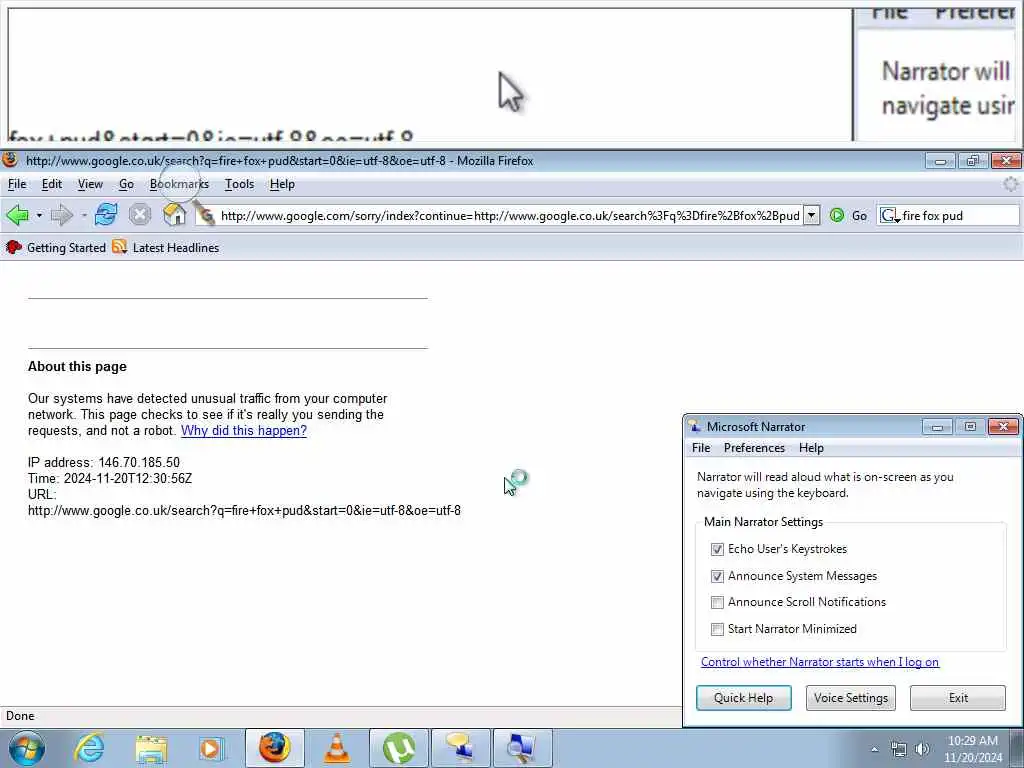Click the Exit button in Narrator

point(958,697)
